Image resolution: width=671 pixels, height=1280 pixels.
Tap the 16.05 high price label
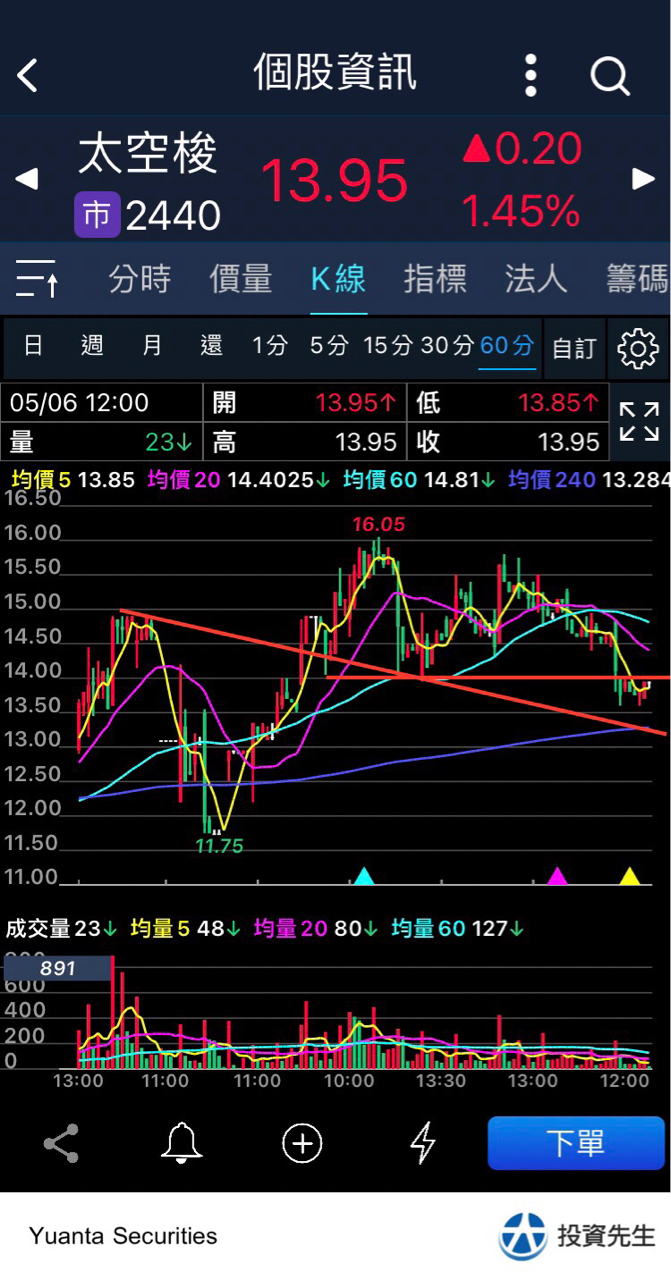pyautogui.click(x=378, y=525)
